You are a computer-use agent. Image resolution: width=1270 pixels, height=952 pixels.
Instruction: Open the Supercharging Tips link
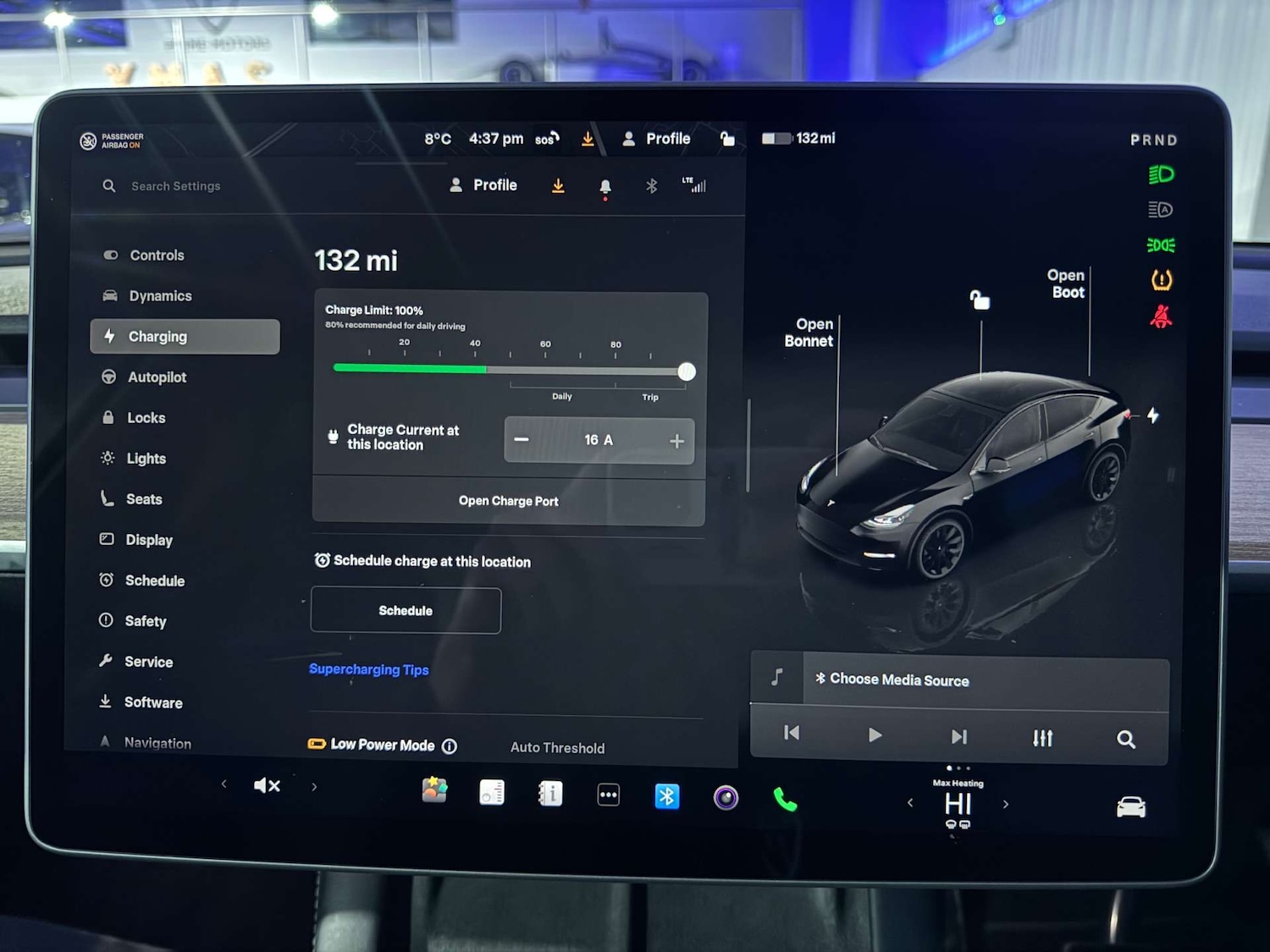pyautogui.click(x=368, y=669)
